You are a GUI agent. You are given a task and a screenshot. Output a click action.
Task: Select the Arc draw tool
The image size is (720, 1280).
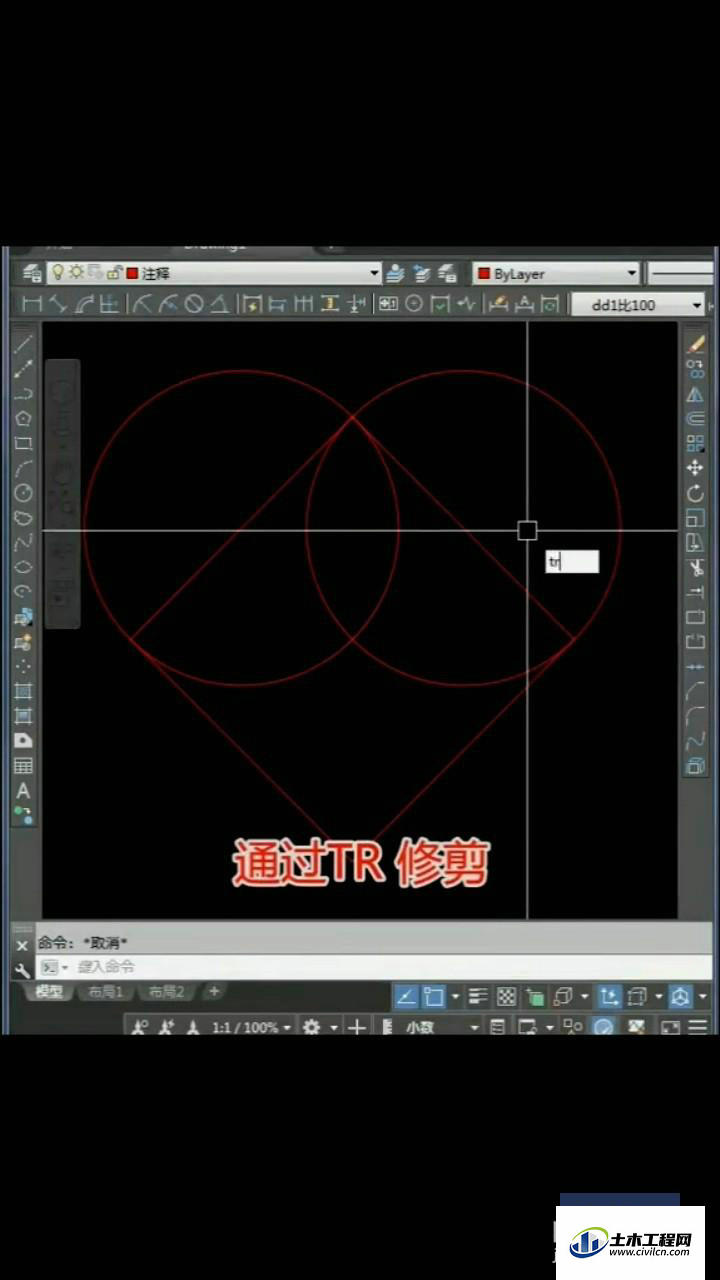click(x=23, y=468)
